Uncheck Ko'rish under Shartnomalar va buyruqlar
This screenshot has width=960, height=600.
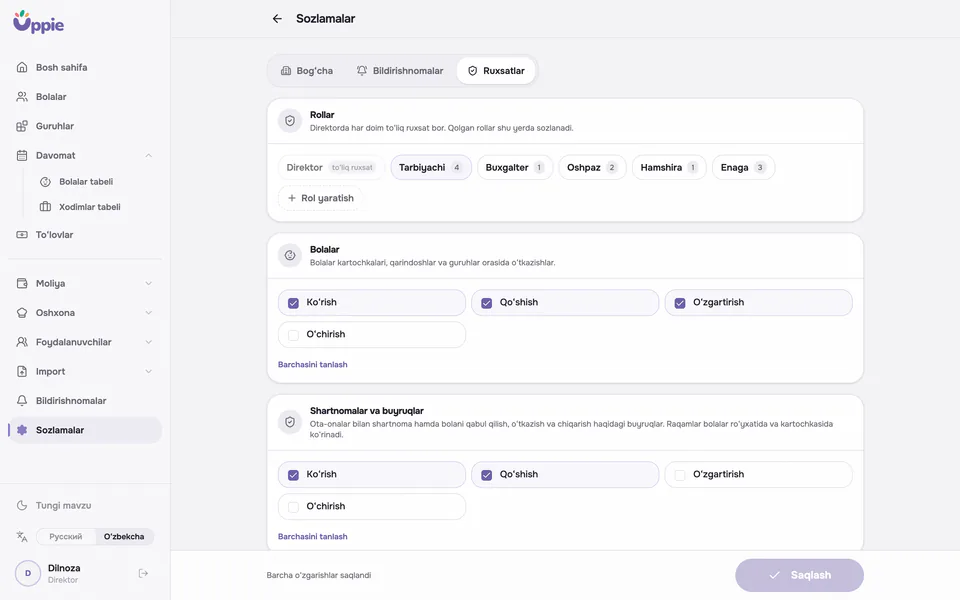pos(293,475)
